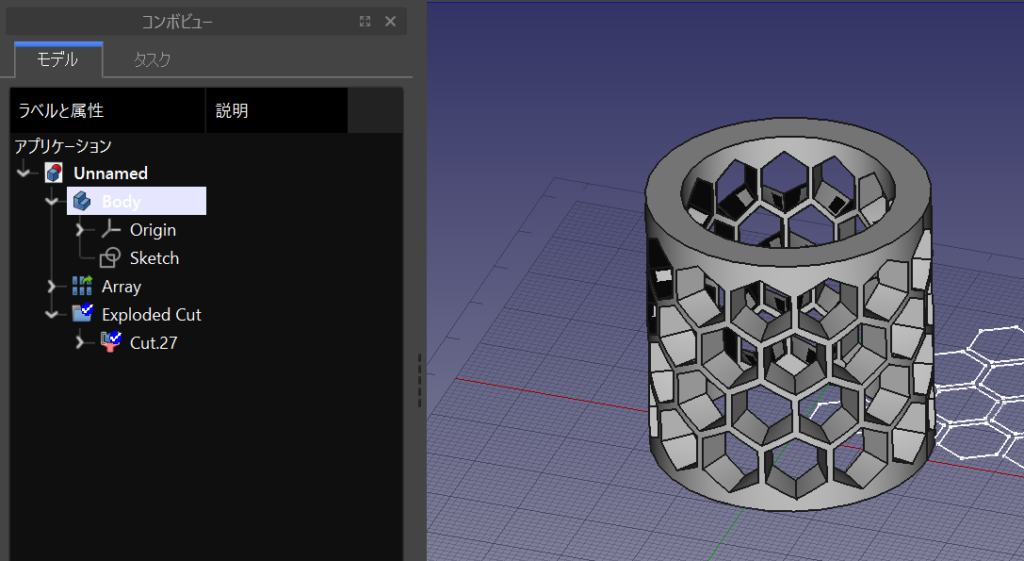Select the Unnamed document label
This screenshot has width=1024, height=561.
point(110,173)
